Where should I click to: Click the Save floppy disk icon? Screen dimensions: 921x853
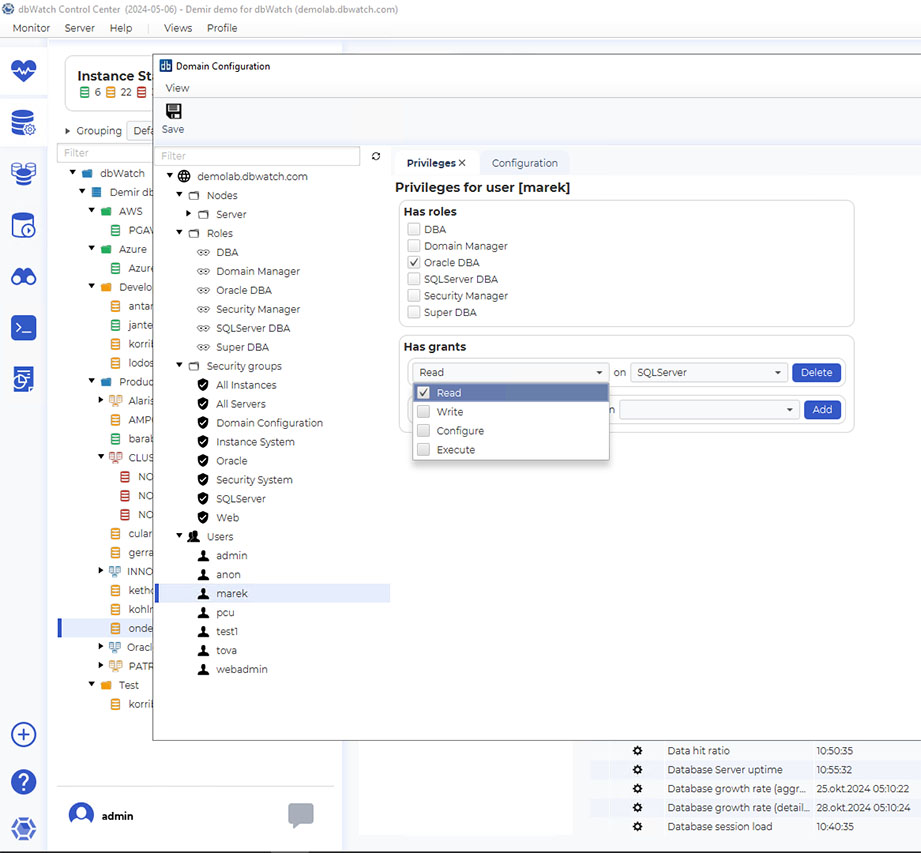(x=173, y=111)
